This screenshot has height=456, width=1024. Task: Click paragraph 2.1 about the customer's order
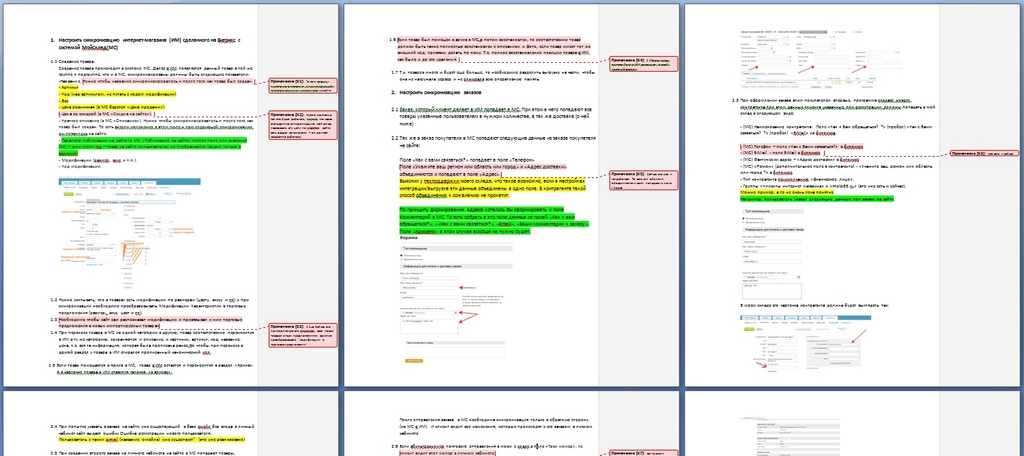492,118
